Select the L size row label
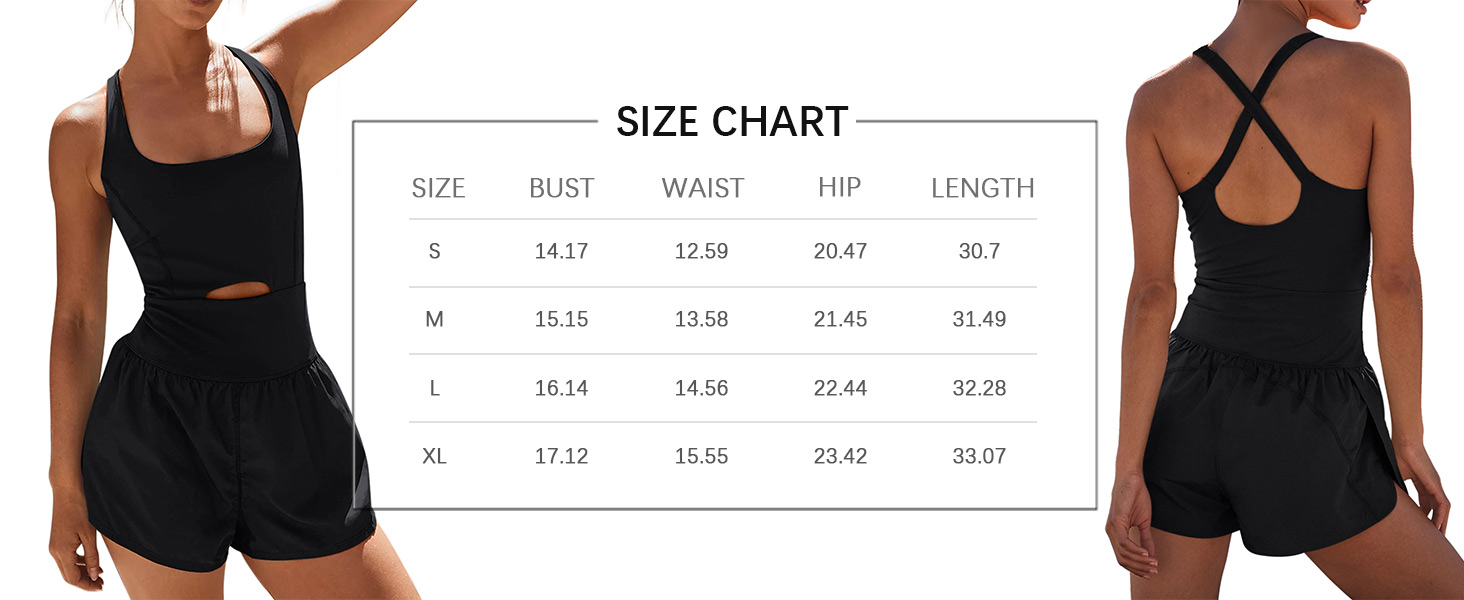Viewport: 1464px width, 600px height. click(x=434, y=388)
